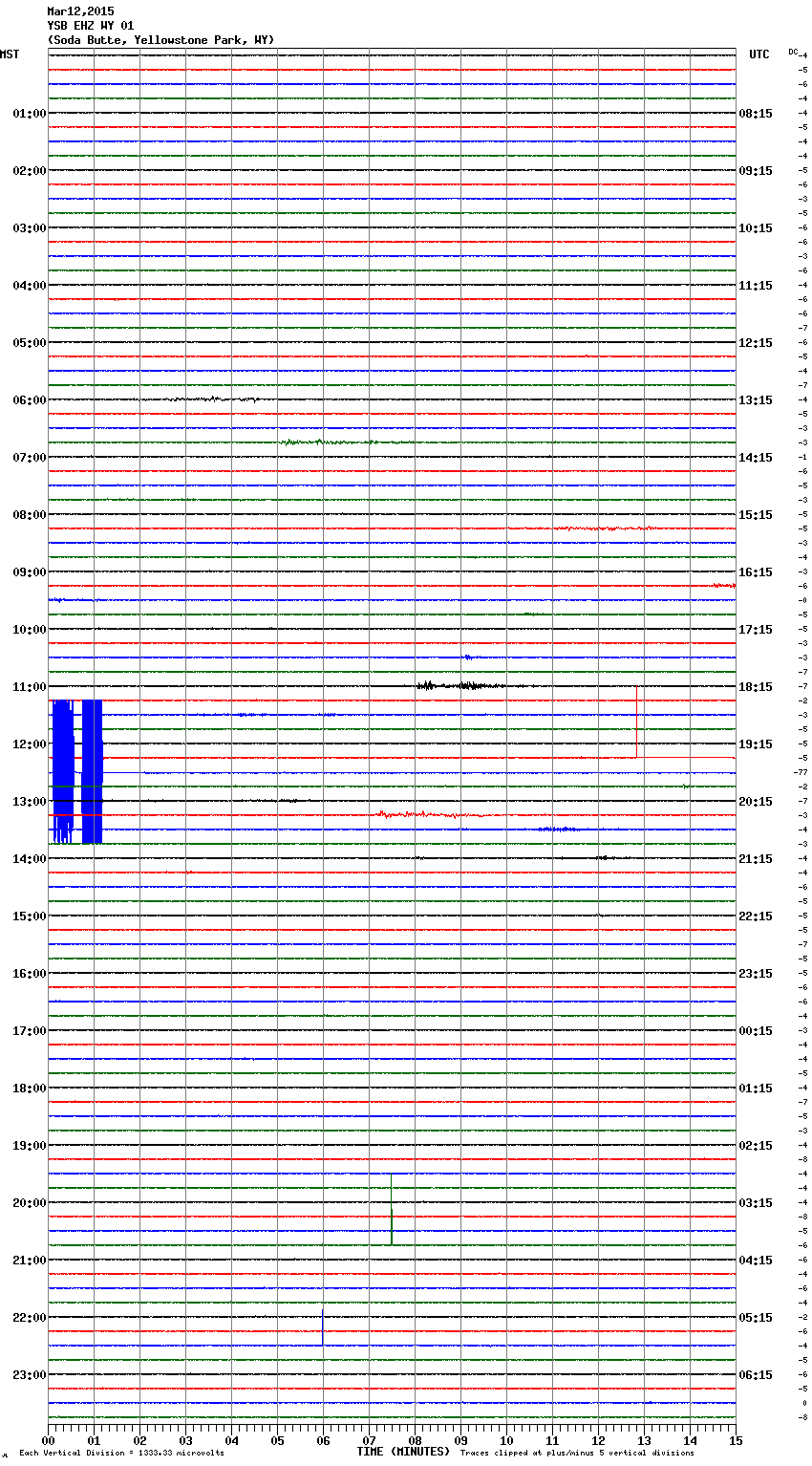The width and height of the screenshot is (812, 1466).
Task: Click the MST time zone label
Action: [10, 54]
